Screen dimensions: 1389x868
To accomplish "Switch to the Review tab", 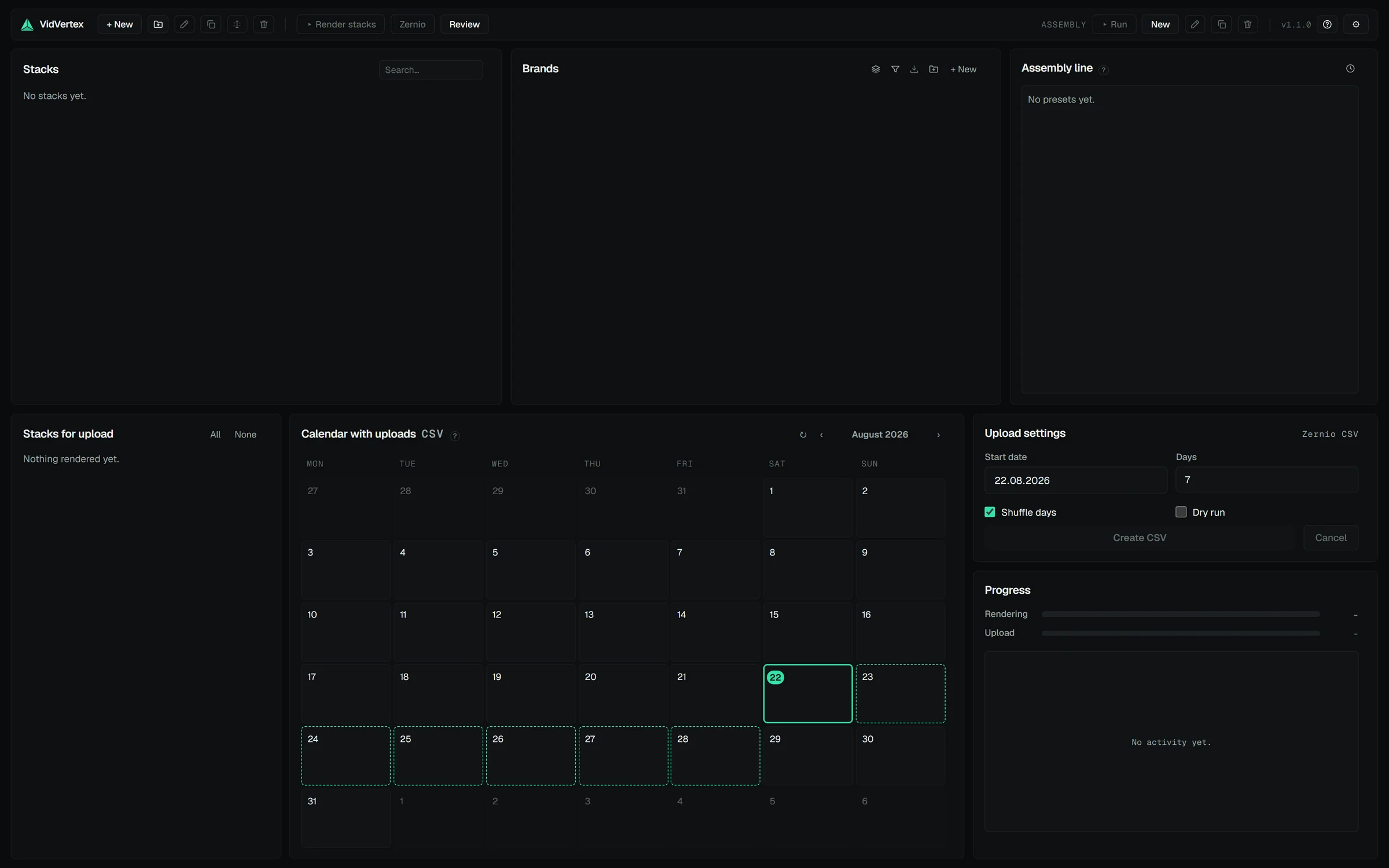I will [465, 24].
